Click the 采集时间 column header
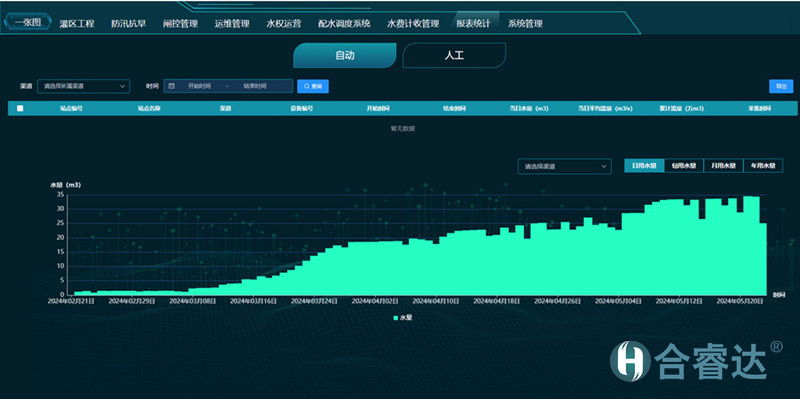Viewport: 800px width, 399px height. [759, 108]
